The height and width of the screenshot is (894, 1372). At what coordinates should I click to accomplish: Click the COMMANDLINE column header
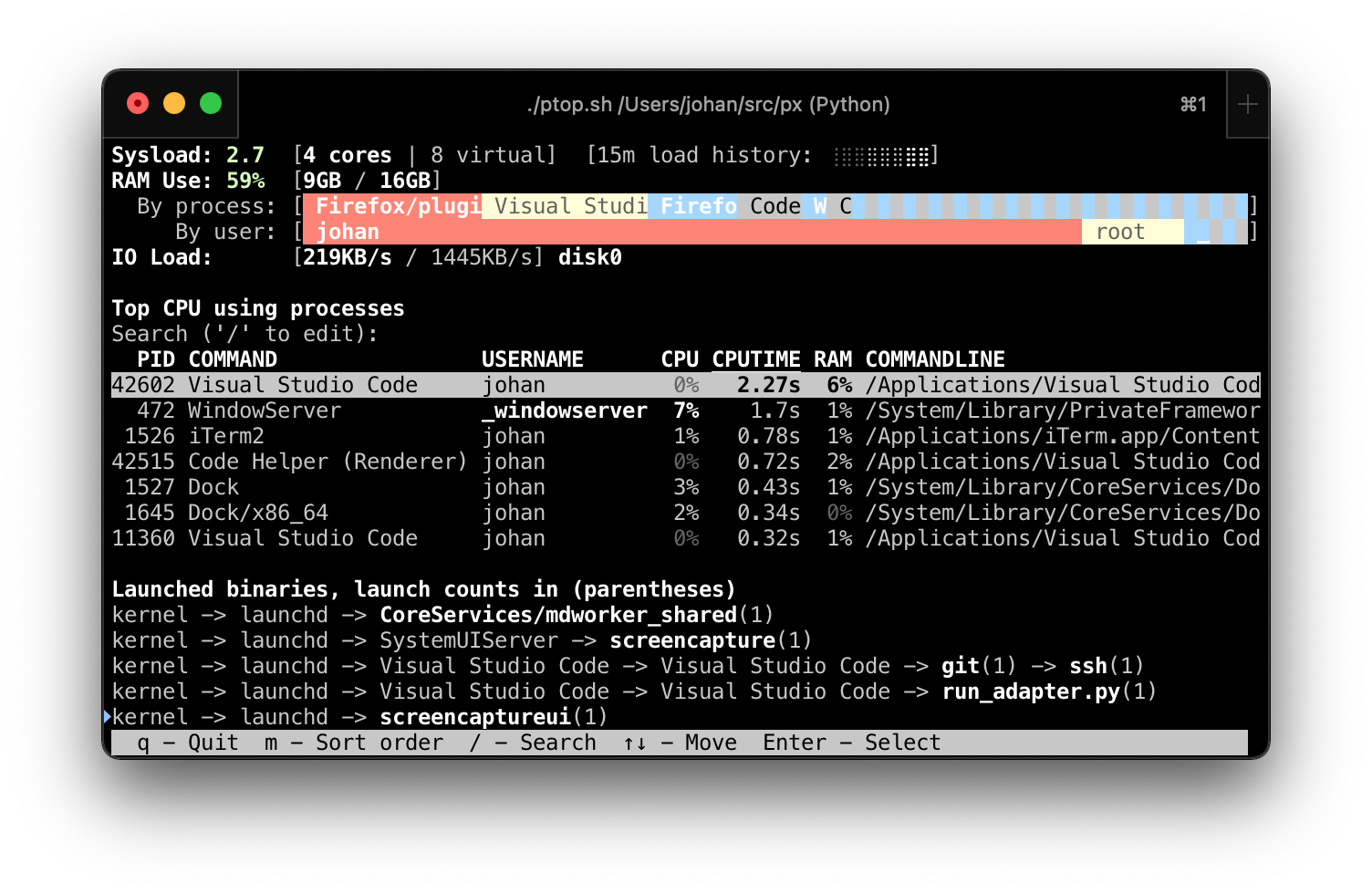tap(935, 359)
